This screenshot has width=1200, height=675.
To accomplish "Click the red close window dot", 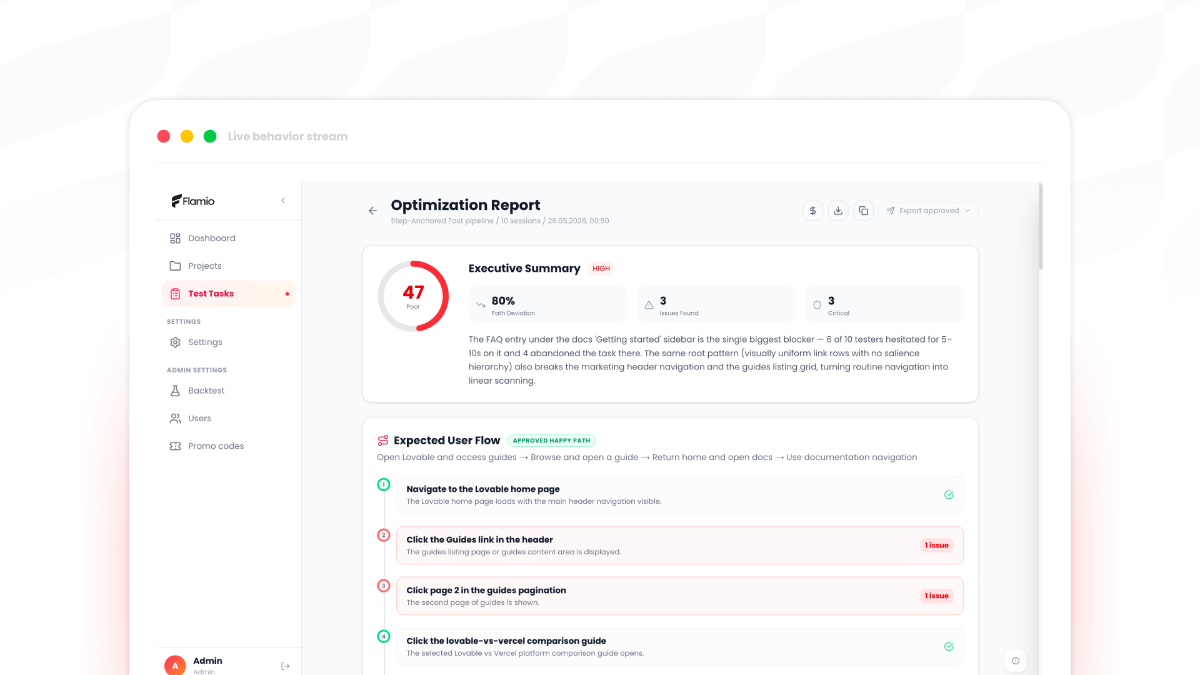I will pos(164,136).
